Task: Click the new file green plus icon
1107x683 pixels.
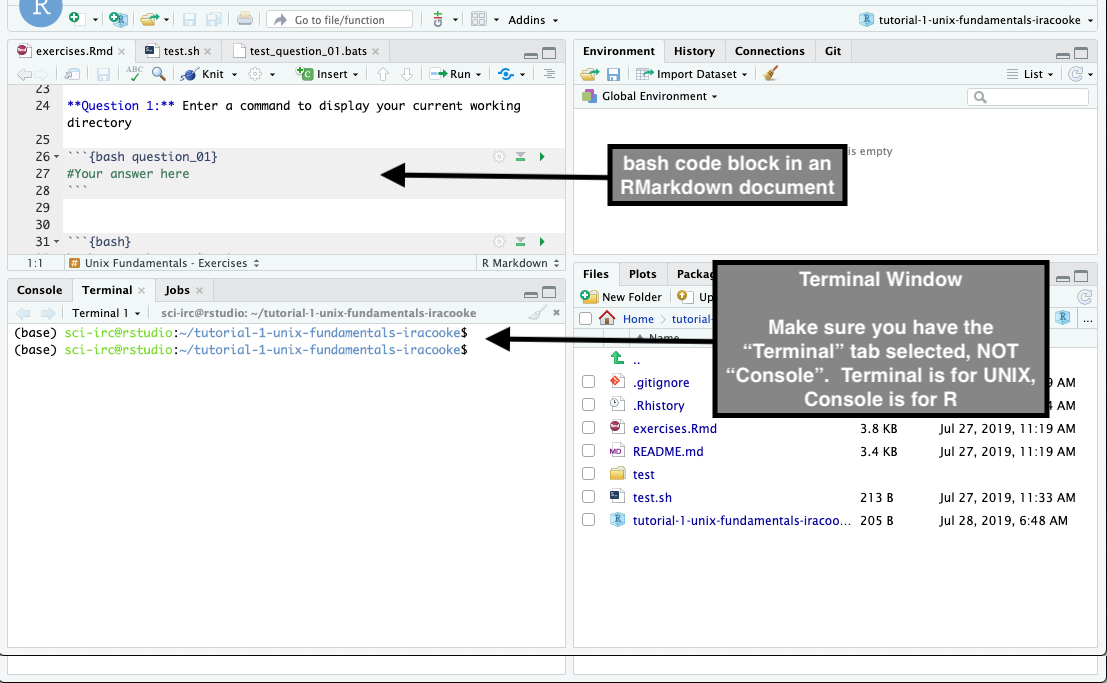Action: (76, 19)
